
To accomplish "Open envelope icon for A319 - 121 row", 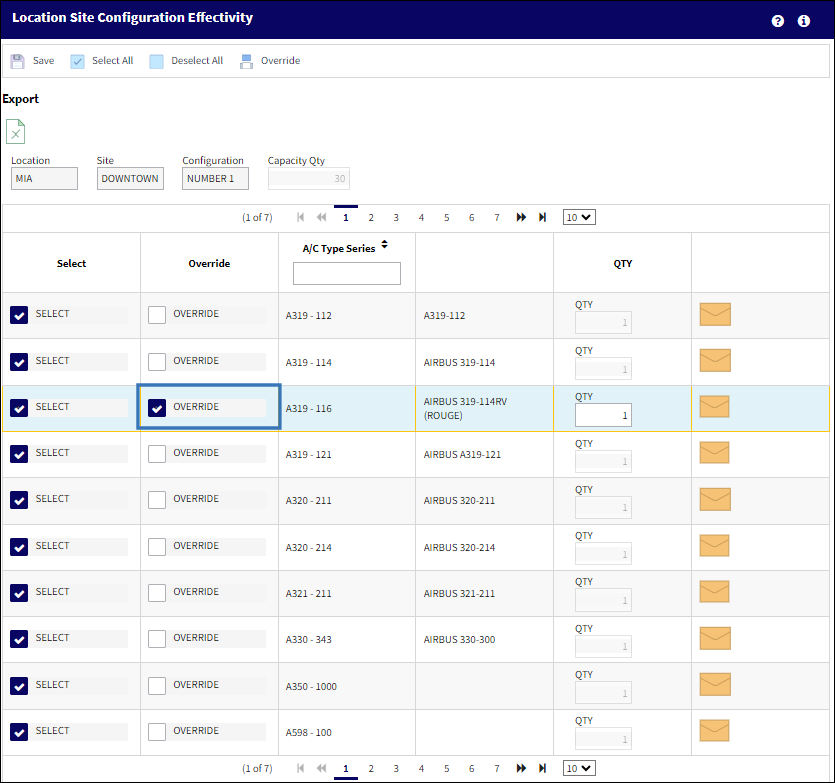I will (714, 453).
